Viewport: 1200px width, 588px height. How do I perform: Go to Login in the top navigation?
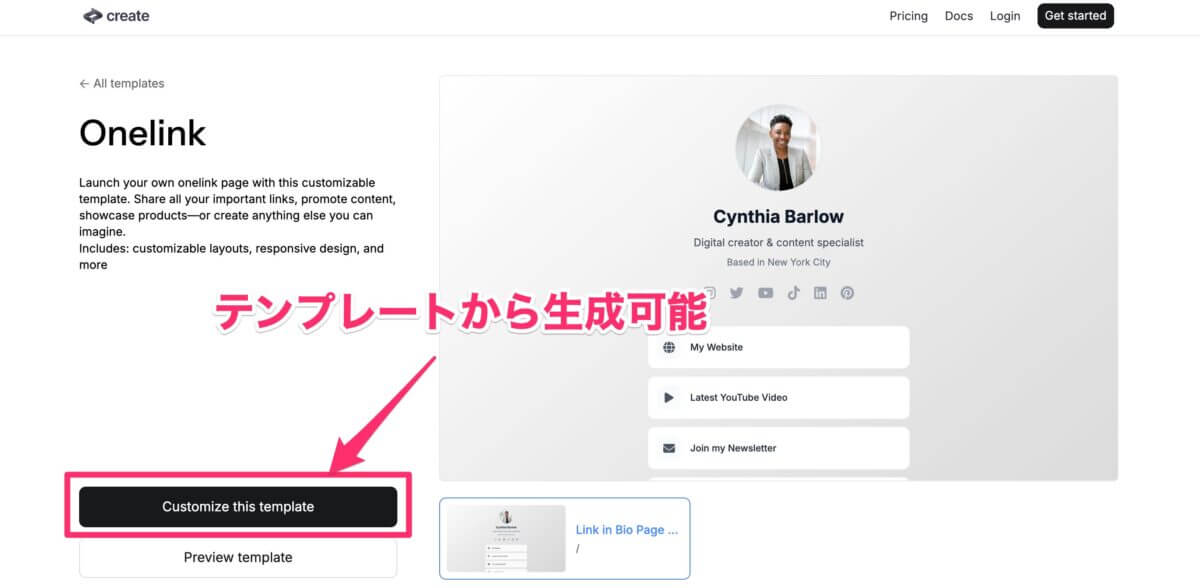point(1005,16)
